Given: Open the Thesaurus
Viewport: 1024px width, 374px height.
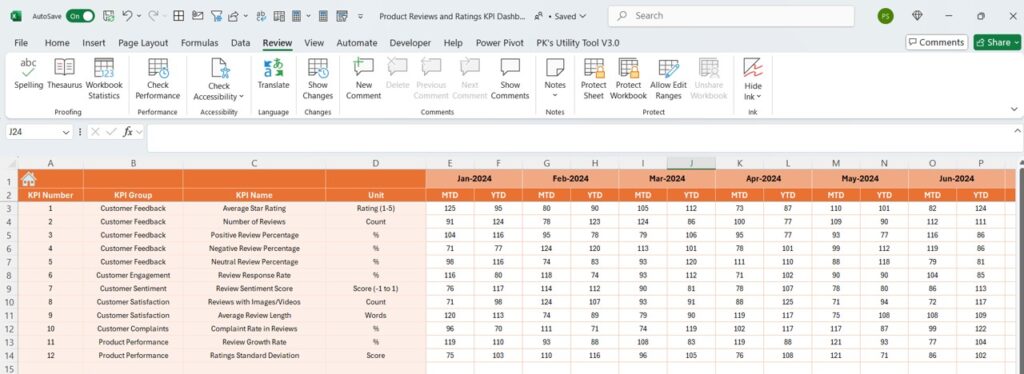Looking at the screenshot, I should 65,73.
